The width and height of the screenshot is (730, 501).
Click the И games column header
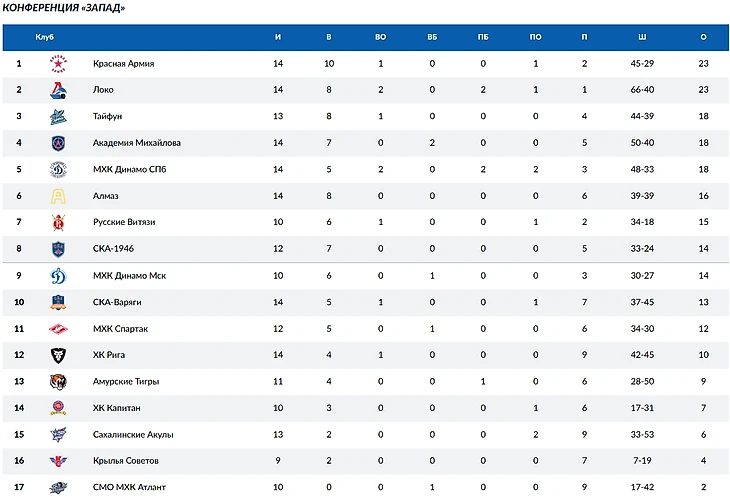(x=278, y=37)
